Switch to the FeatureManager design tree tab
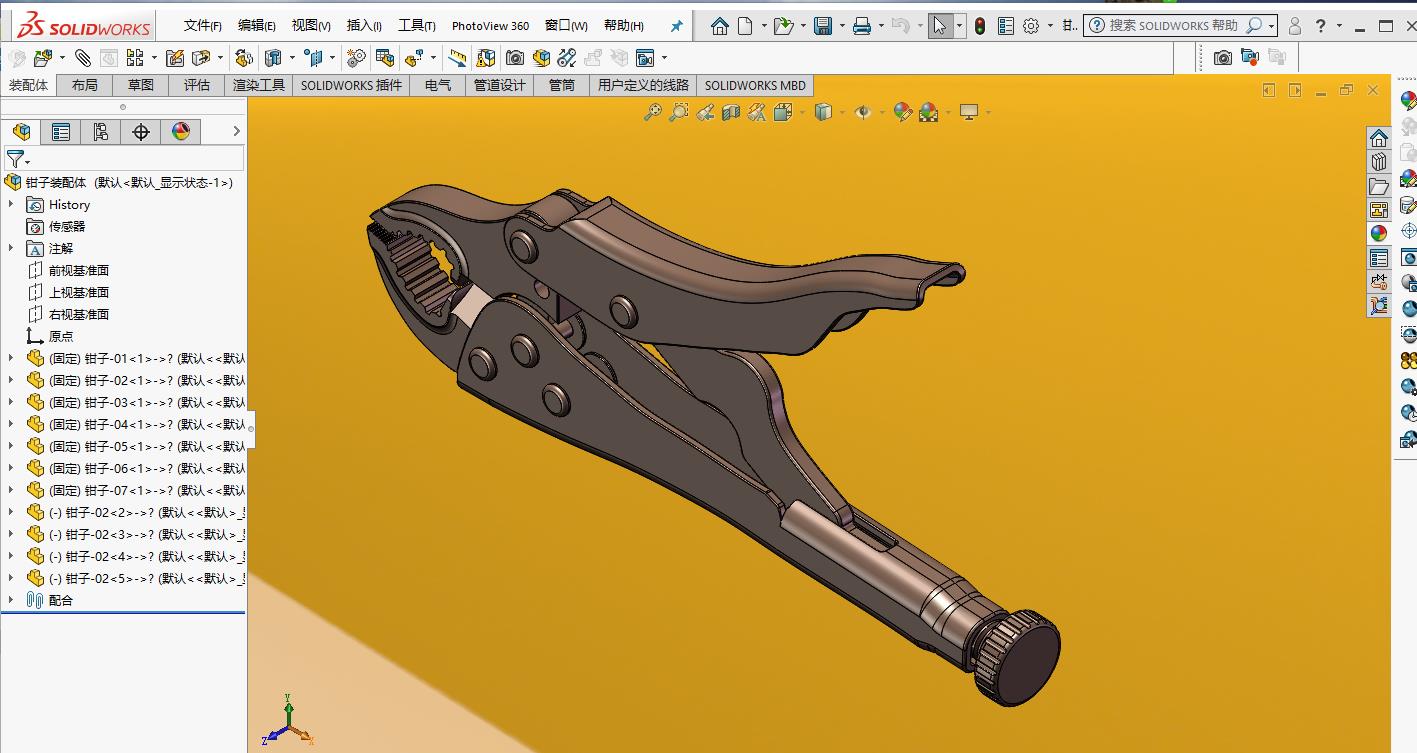Image resolution: width=1417 pixels, height=753 pixels. click(x=21, y=132)
